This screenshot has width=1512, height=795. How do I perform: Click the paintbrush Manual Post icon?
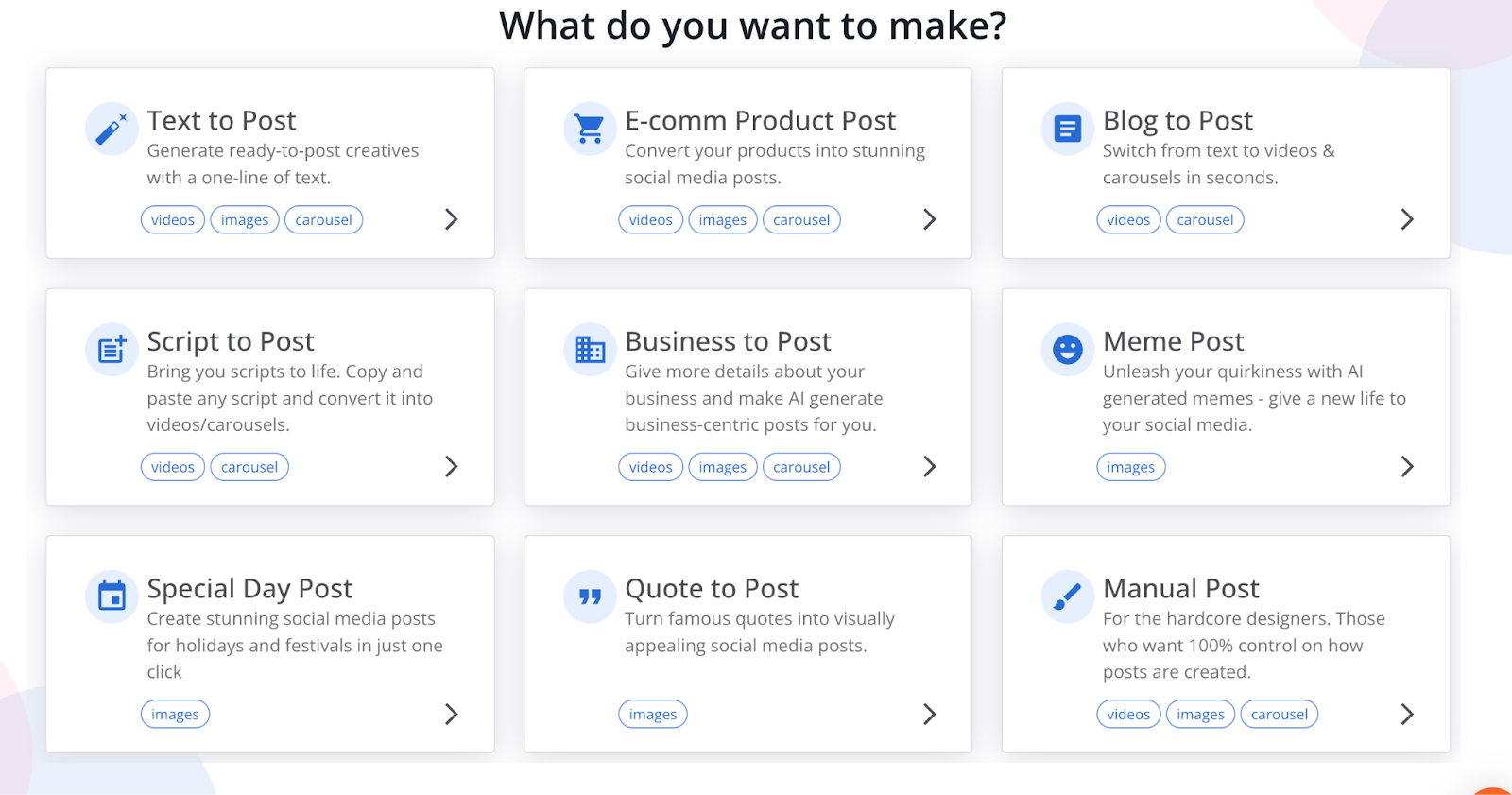pos(1068,596)
